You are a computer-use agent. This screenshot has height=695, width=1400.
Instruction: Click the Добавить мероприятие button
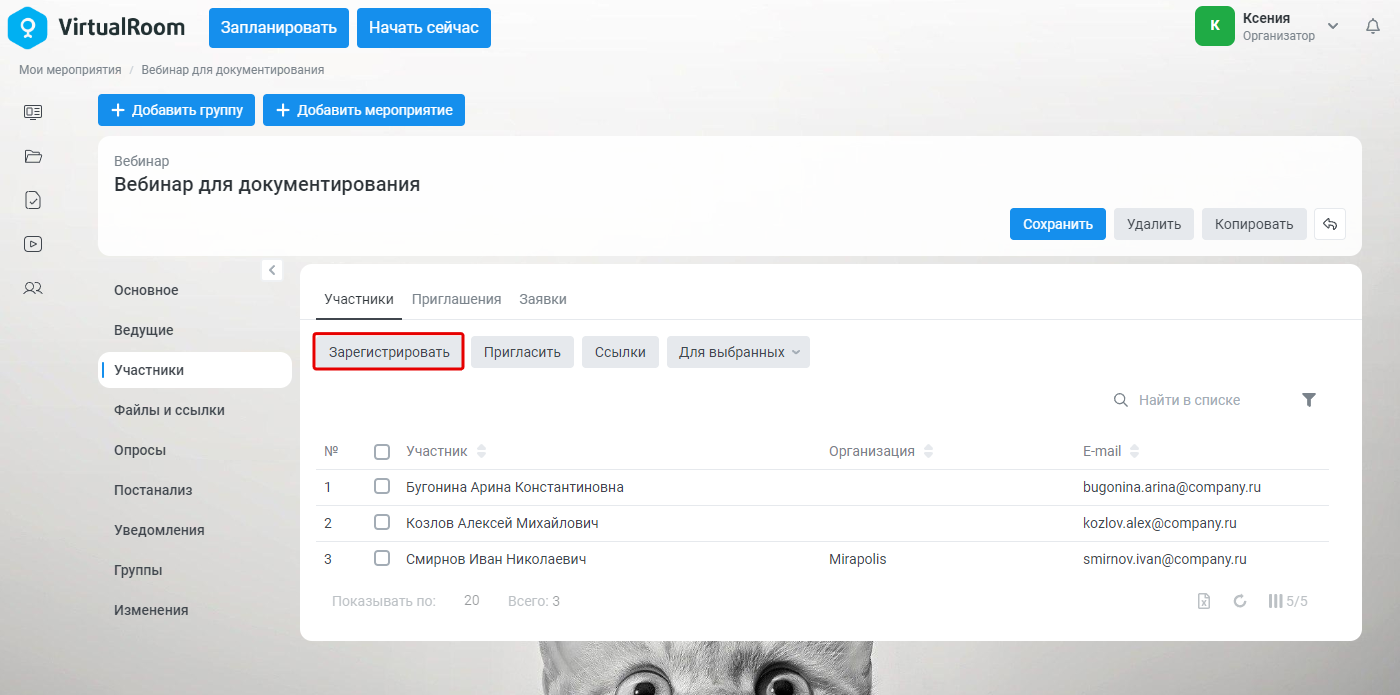pos(364,110)
